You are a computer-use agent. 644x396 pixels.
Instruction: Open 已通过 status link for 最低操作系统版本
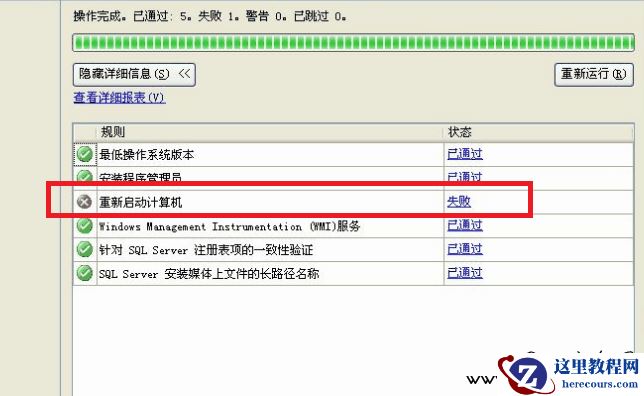[x=465, y=154]
